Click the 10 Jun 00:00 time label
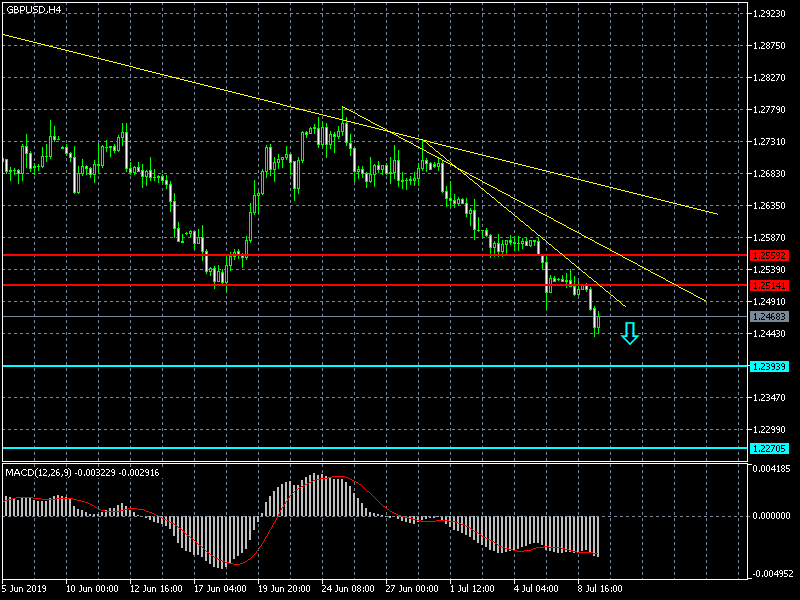Screen dimensions: 800x600 pos(92,589)
